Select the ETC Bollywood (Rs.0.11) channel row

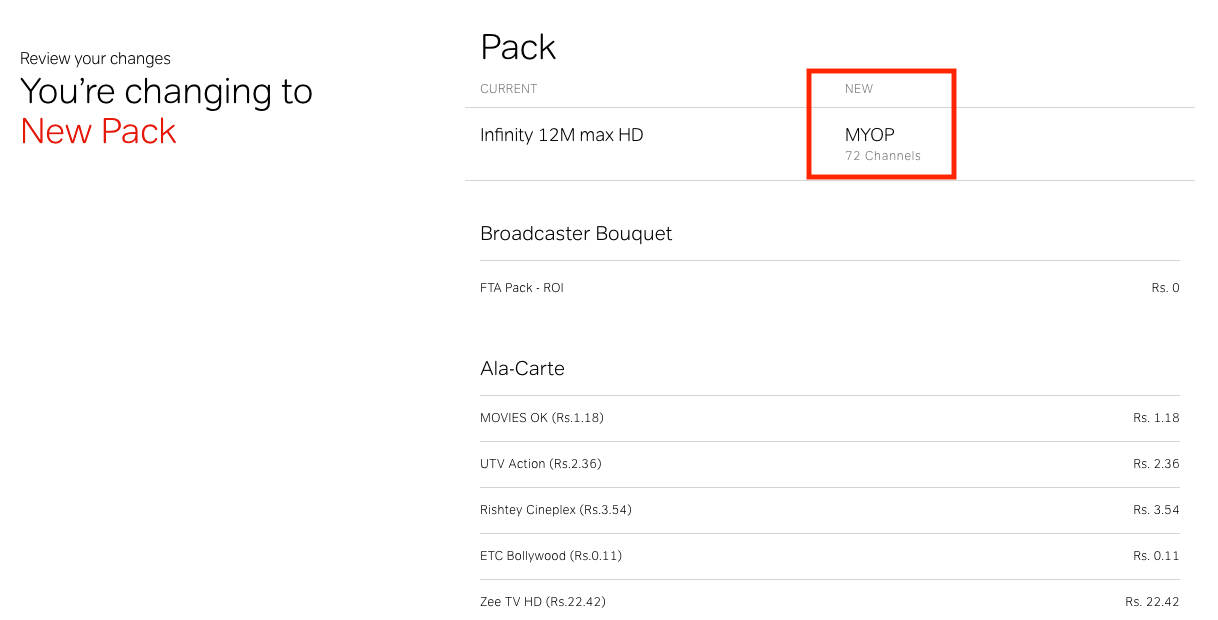[830, 556]
